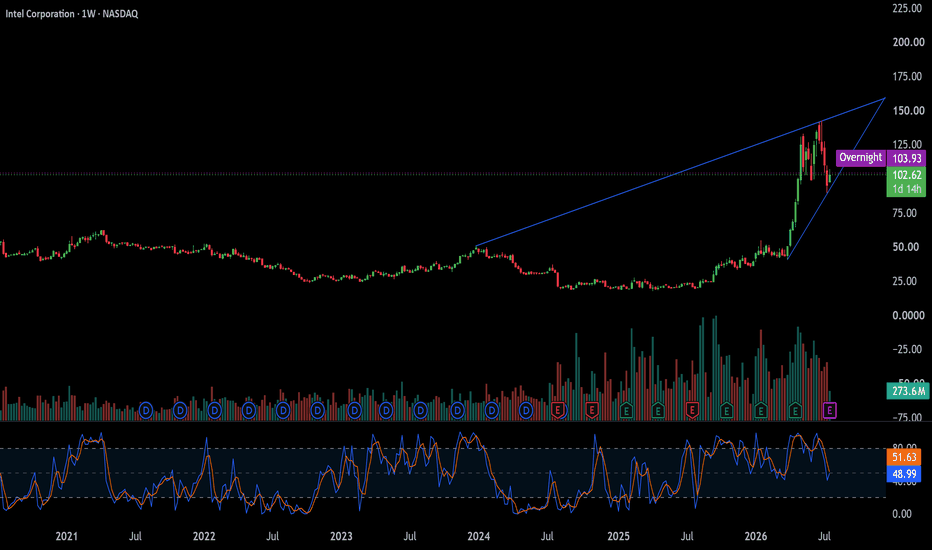
Task: Click the 103.93 overnight price tag
Action: point(906,158)
